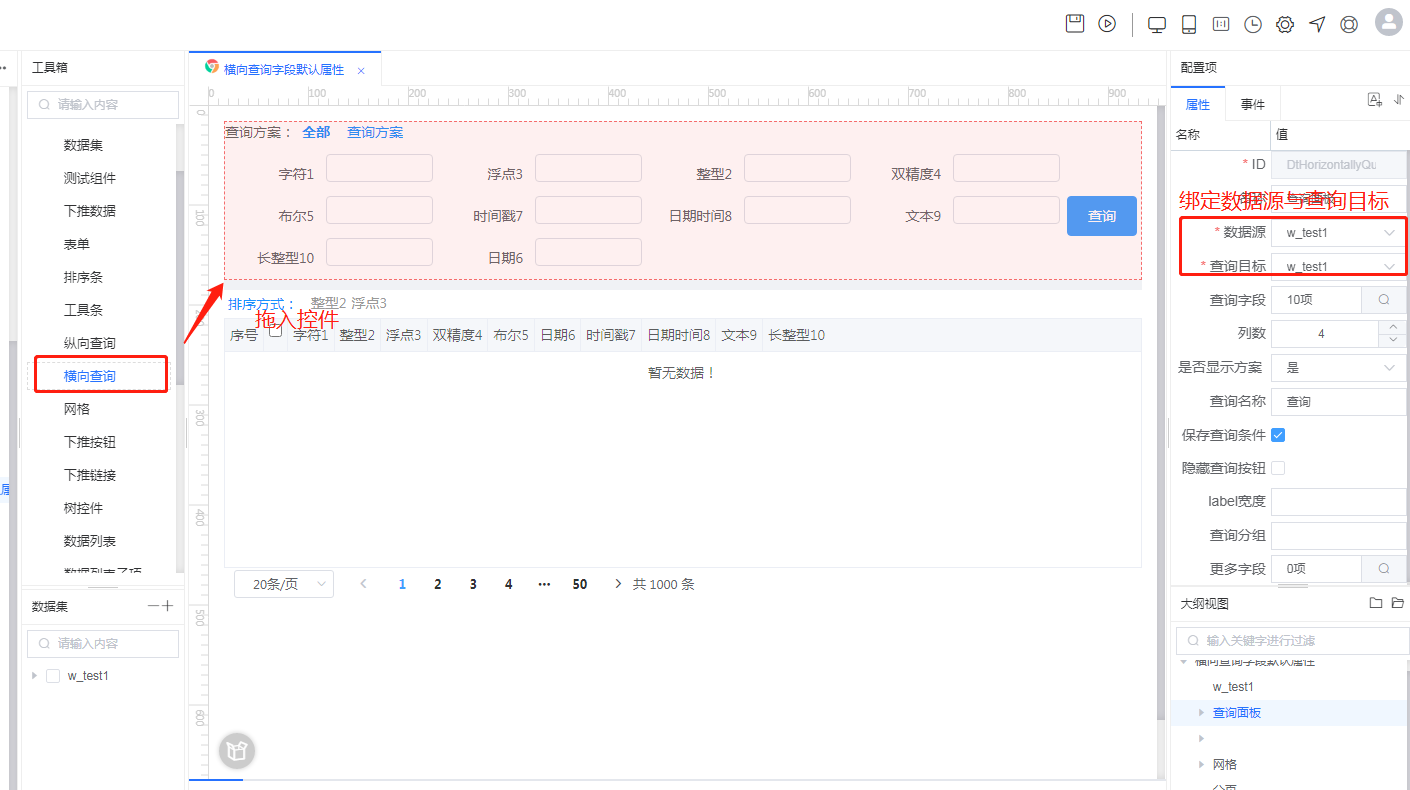Tick the w_test1 dataset checkbox

[54, 676]
